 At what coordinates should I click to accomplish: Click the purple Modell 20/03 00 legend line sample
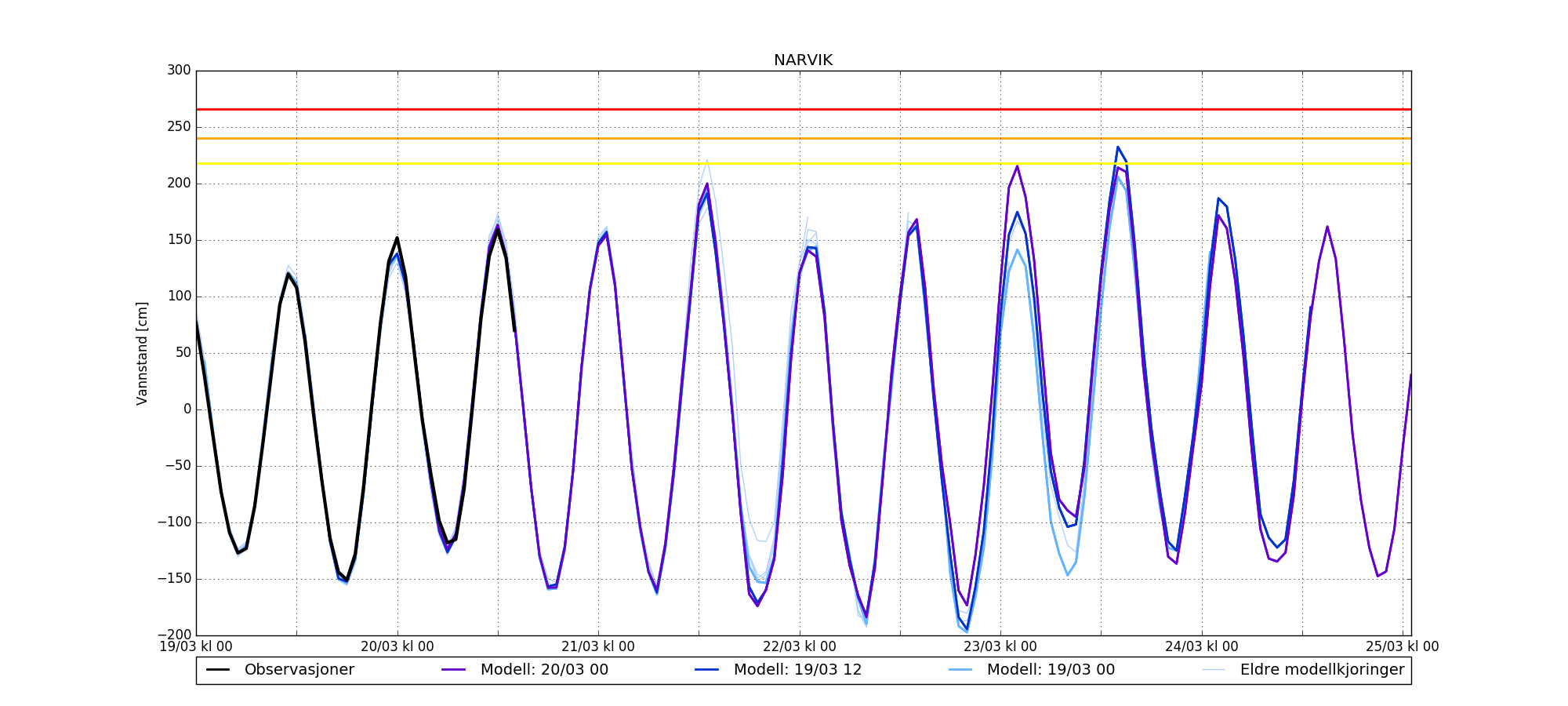(x=454, y=670)
